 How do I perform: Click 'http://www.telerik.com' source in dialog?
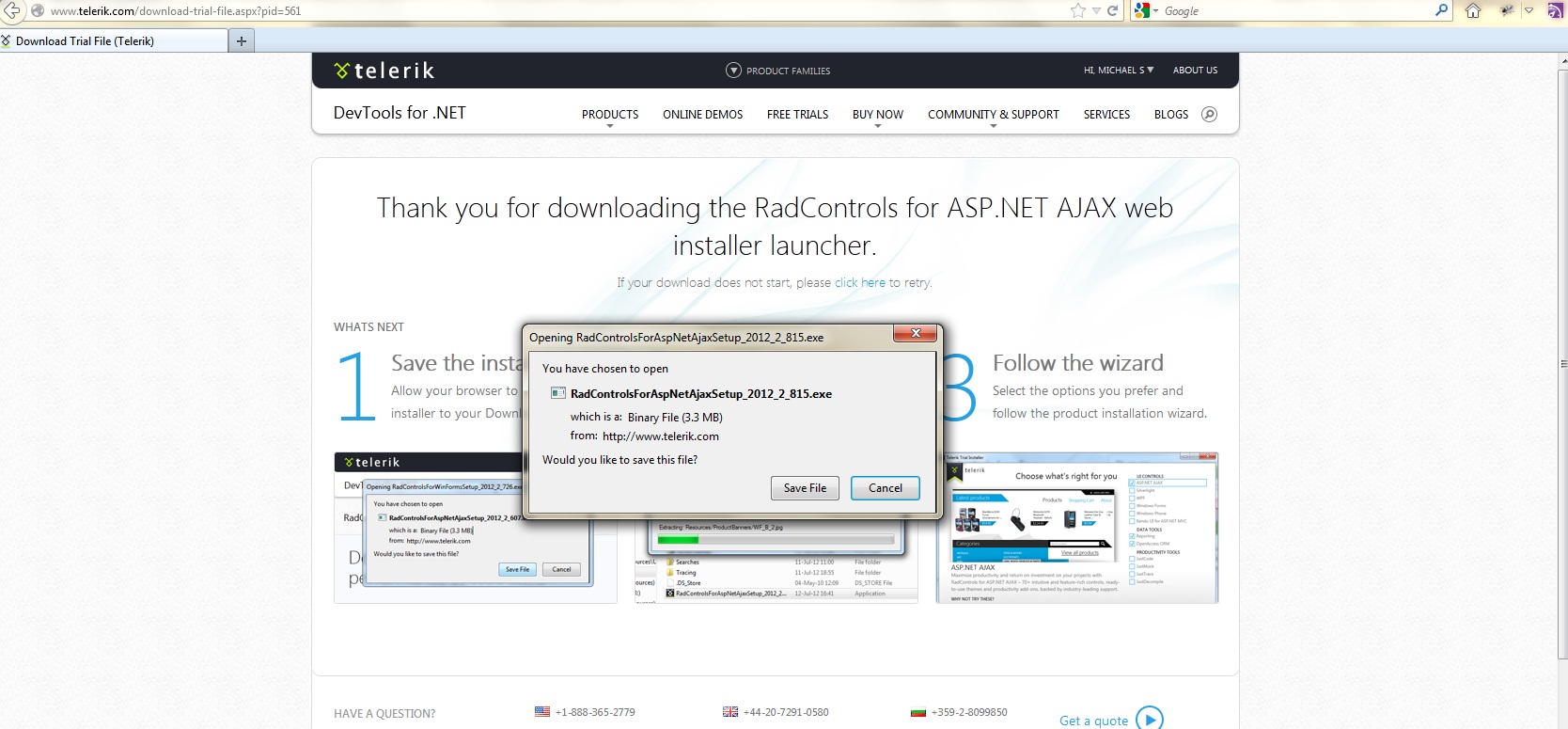(661, 436)
